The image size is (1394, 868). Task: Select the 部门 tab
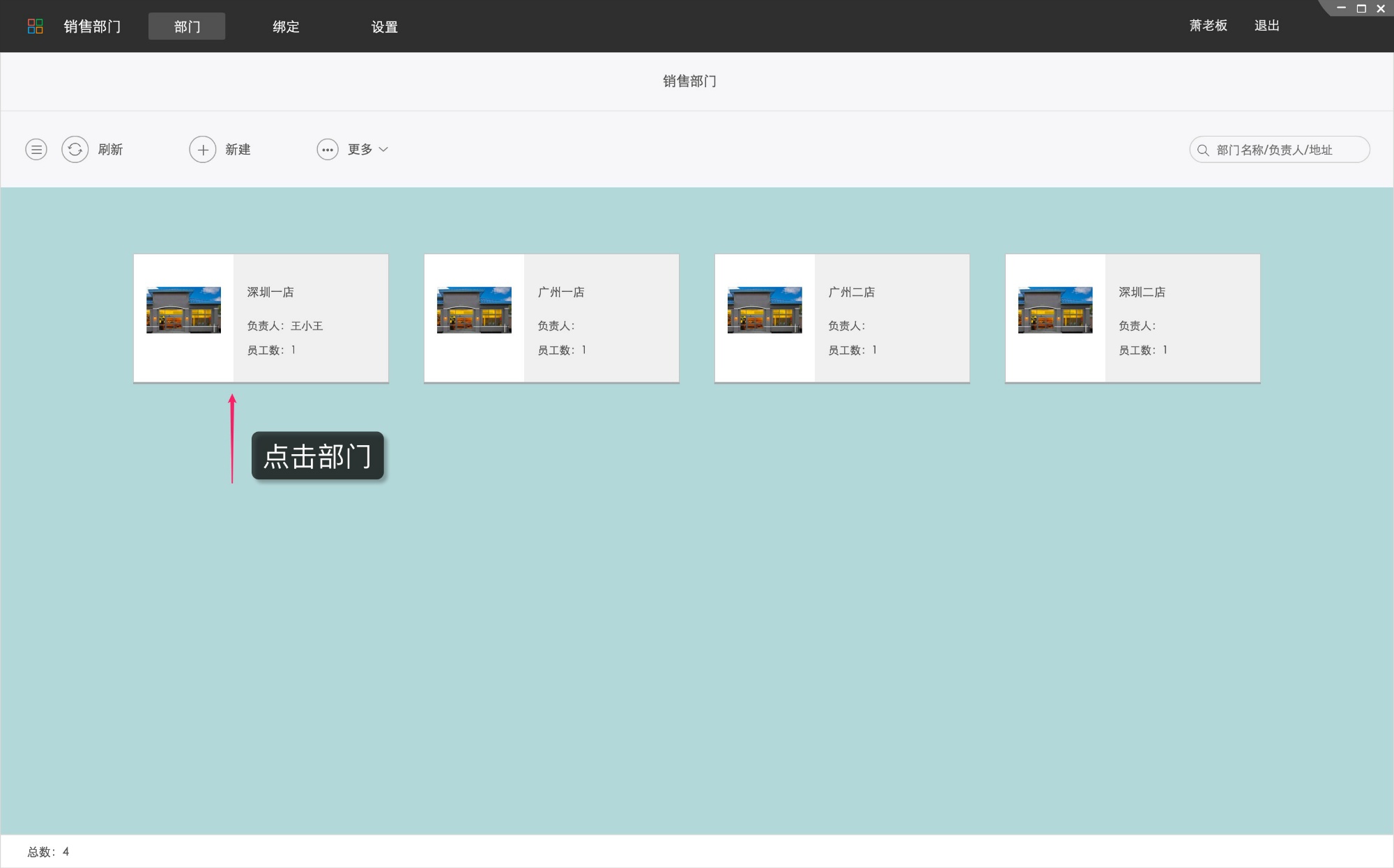point(186,26)
